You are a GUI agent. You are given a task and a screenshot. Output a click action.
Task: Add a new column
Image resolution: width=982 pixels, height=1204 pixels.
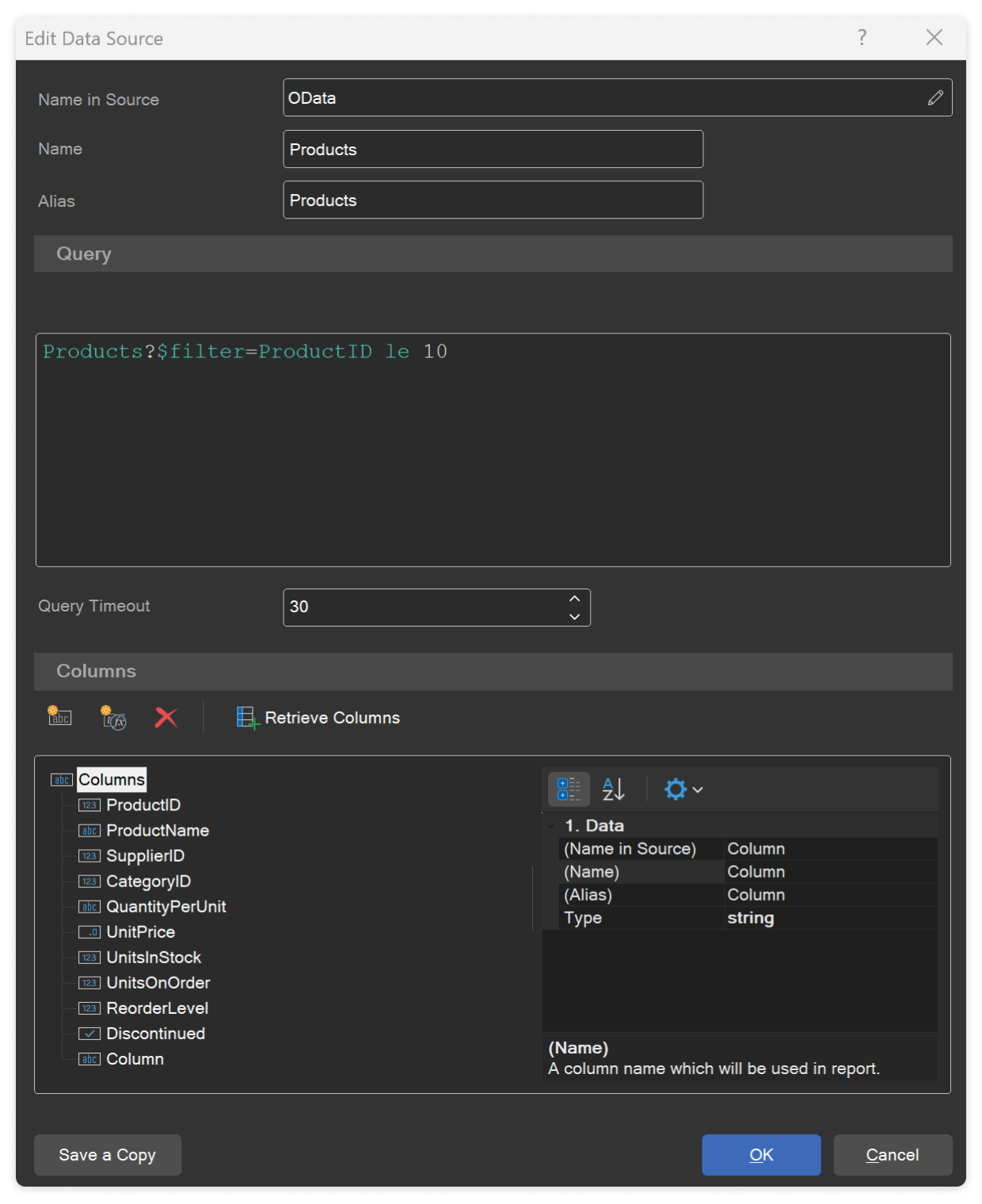(x=59, y=717)
